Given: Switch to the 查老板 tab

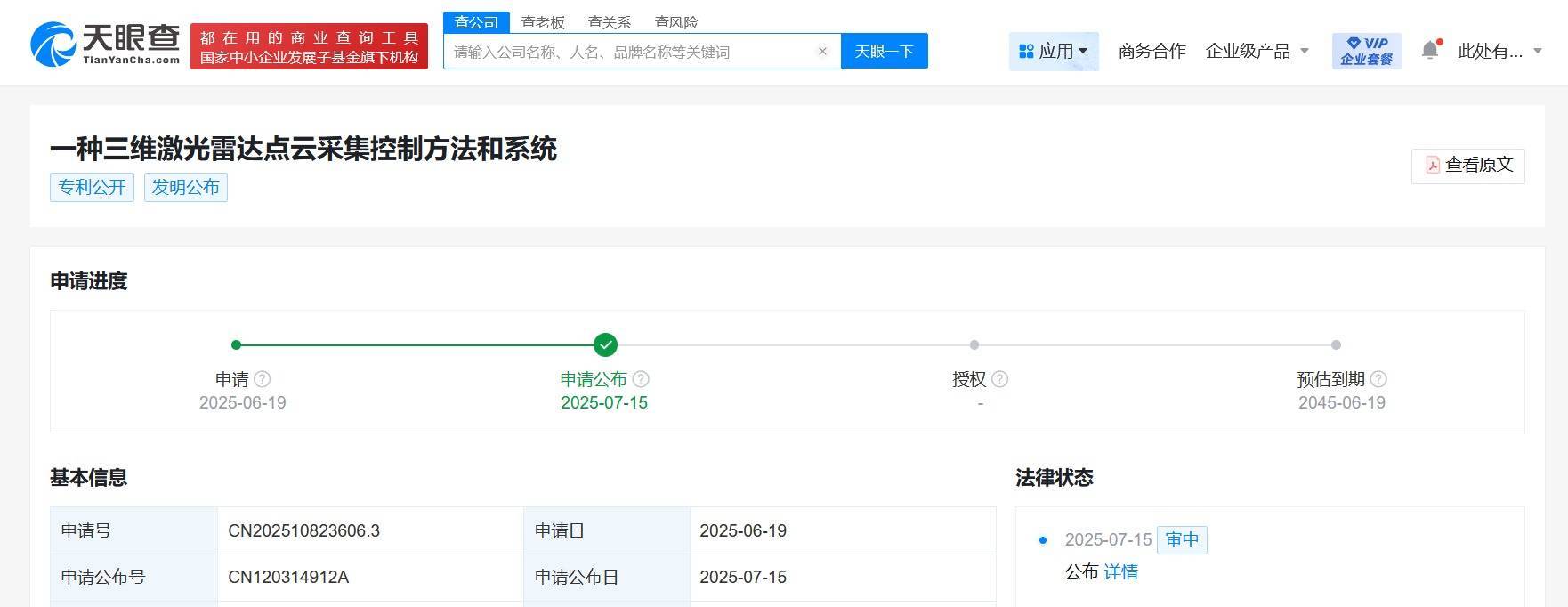Looking at the screenshot, I should click(543, 22).
